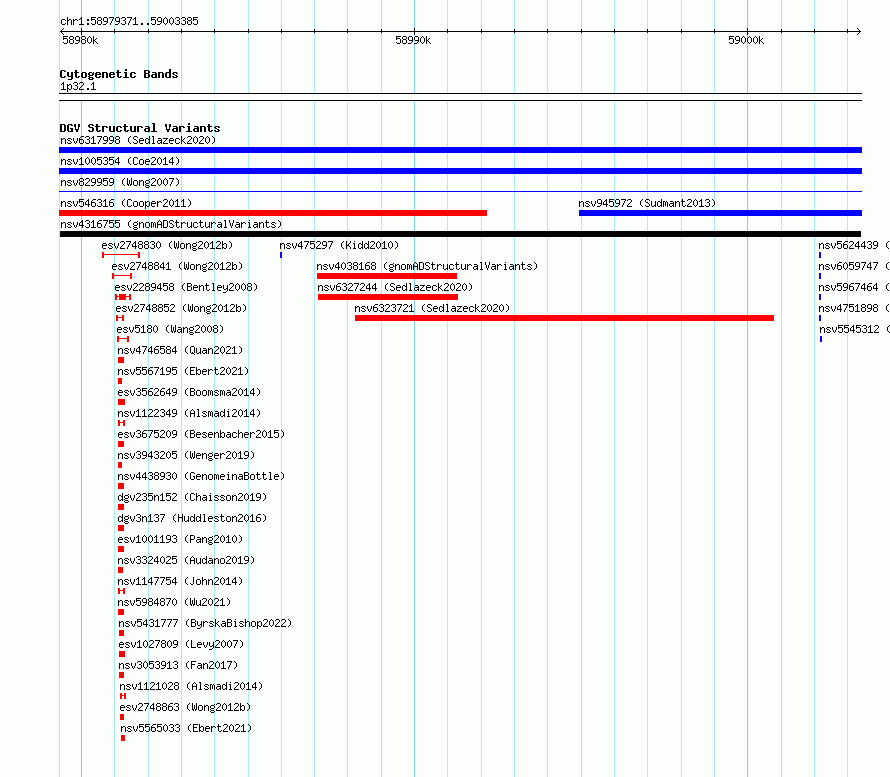The height and width of the screenshot is (777, 890).
Task: Click the nsv546316 (Cooper2011) label
Action: 126,203
